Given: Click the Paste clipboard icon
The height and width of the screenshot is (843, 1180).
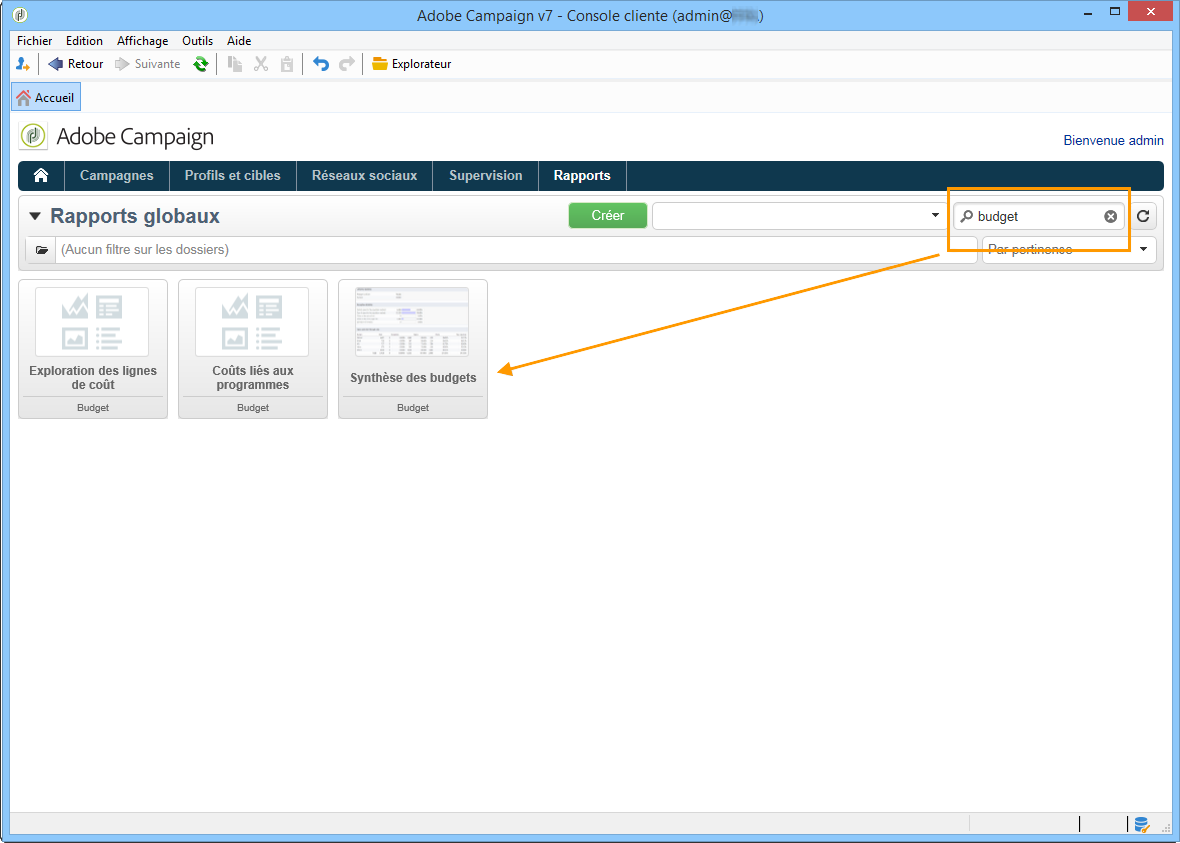Looking at the screenshot, I should [x=287, y=64].
